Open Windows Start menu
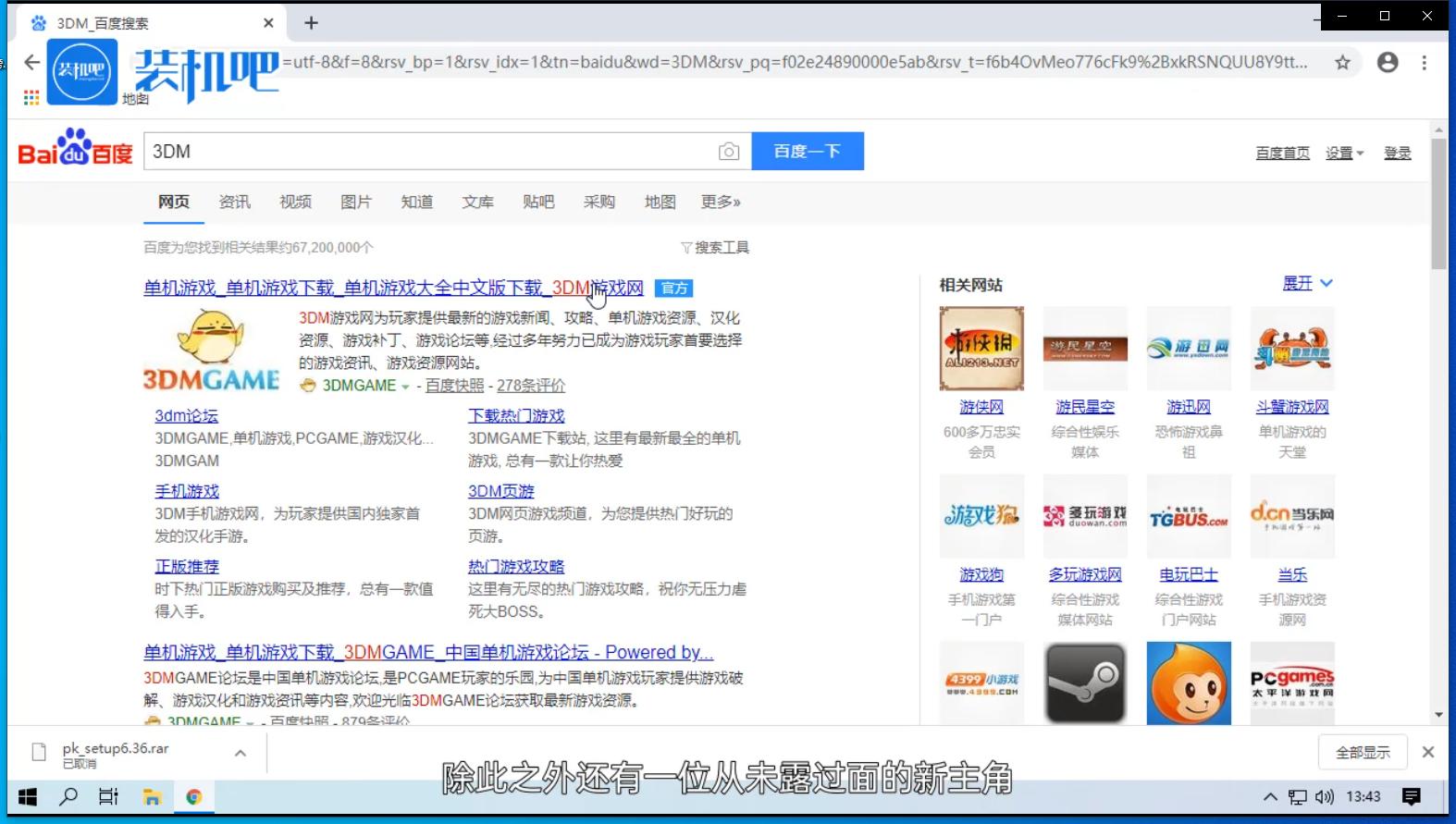The image size is (1456, 824). tap(28, 796)
